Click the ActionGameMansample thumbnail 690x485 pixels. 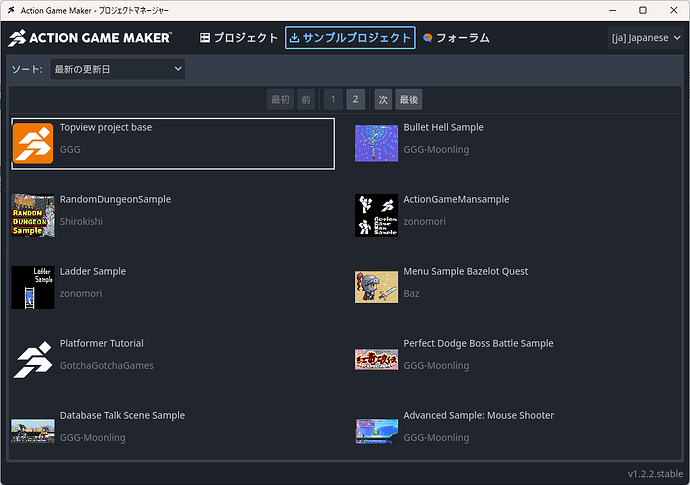coord(377,215)
